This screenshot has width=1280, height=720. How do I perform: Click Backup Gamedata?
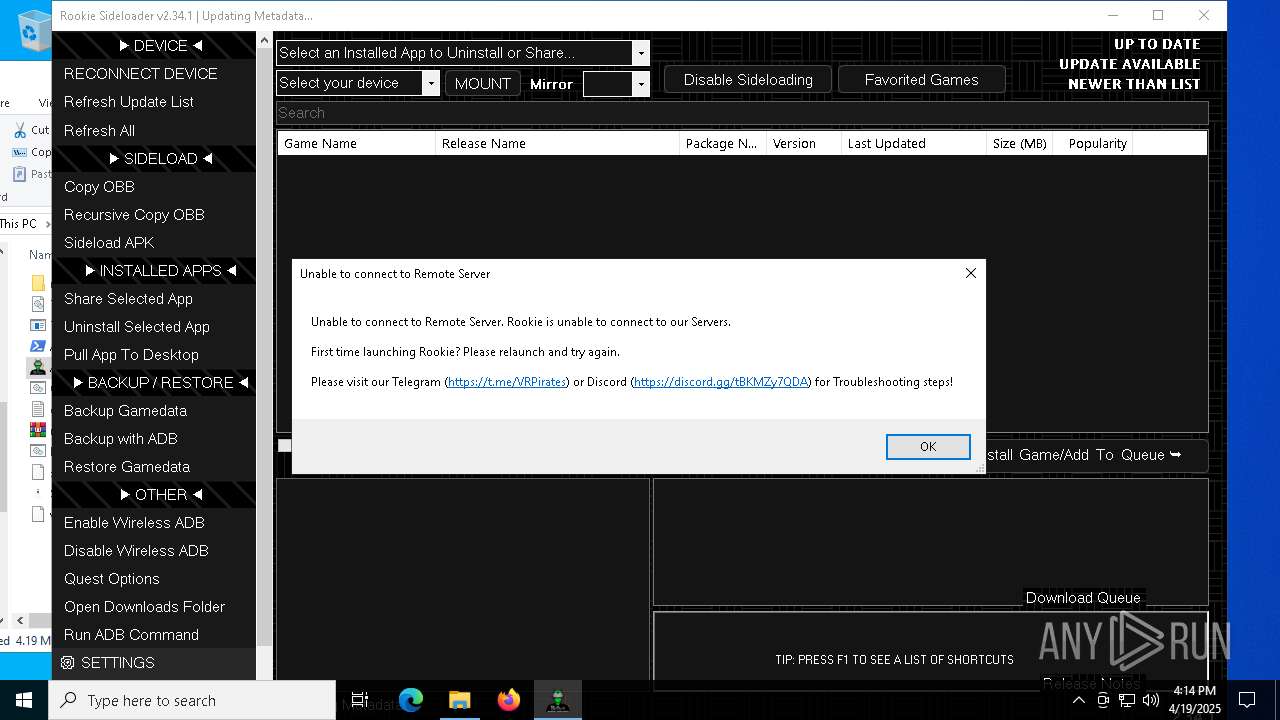tap(125, 410)
